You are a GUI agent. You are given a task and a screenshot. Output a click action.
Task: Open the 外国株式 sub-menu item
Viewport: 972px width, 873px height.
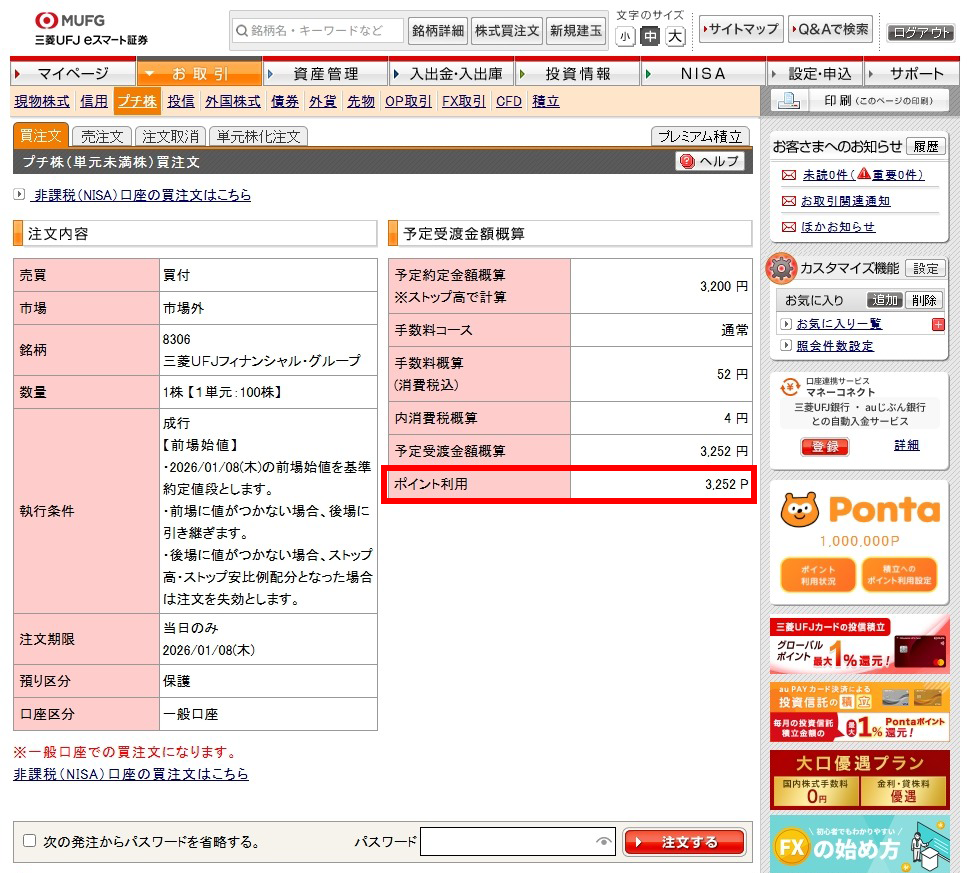233,101
